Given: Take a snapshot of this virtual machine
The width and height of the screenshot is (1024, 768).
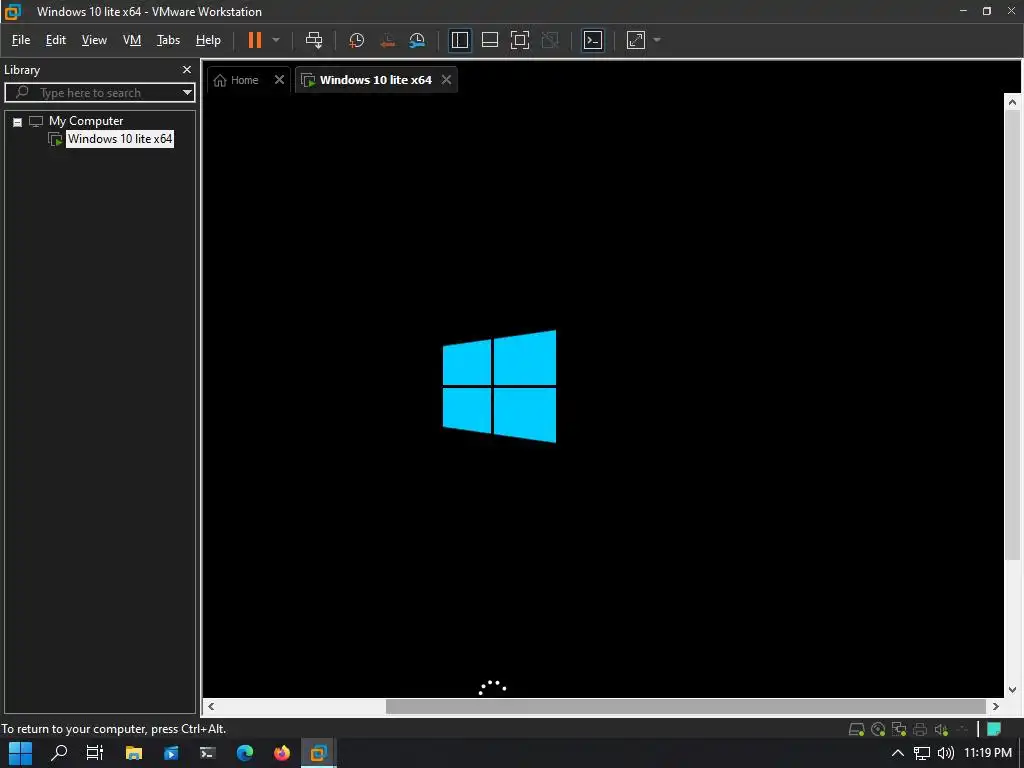Looking at the screenshot, I should [x=357, y=40].
